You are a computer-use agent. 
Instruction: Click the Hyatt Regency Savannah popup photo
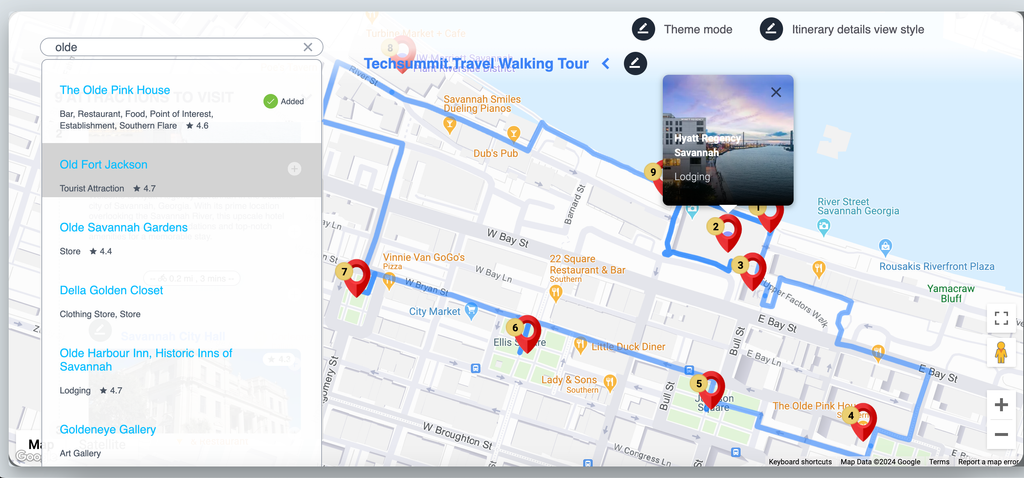728,140
